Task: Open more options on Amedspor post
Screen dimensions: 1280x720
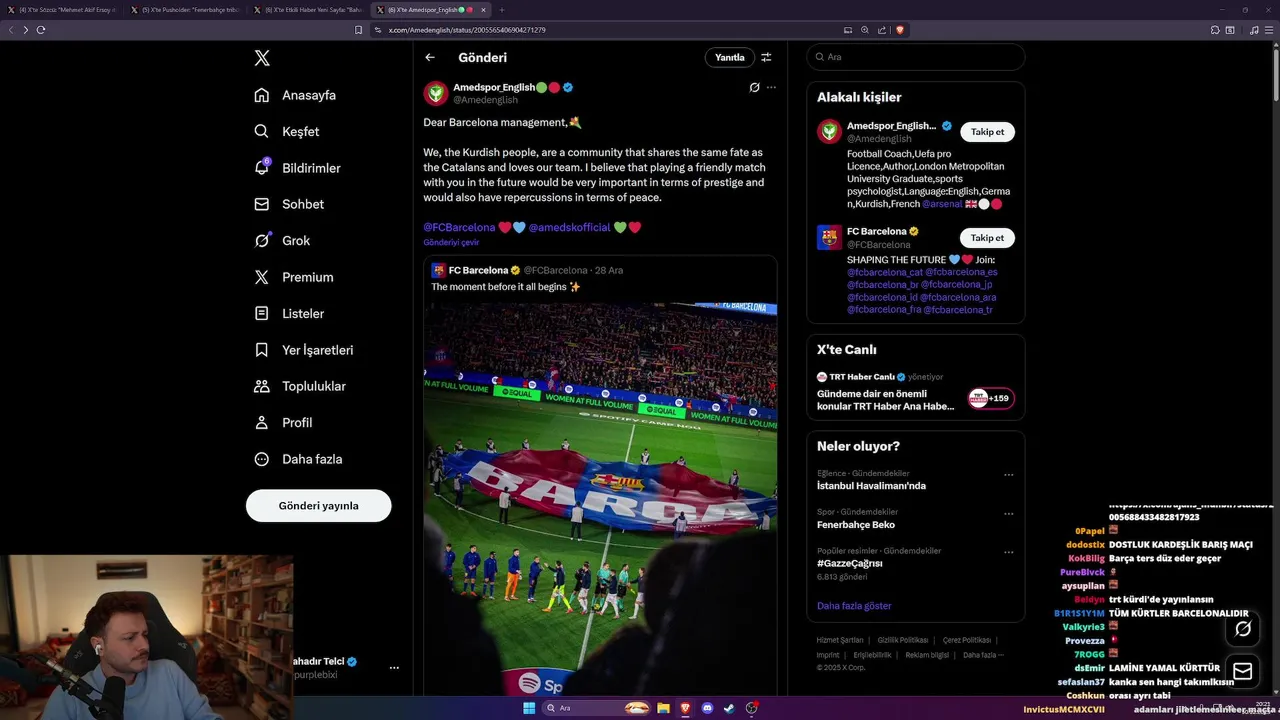Action: click(x=771, y=87)
